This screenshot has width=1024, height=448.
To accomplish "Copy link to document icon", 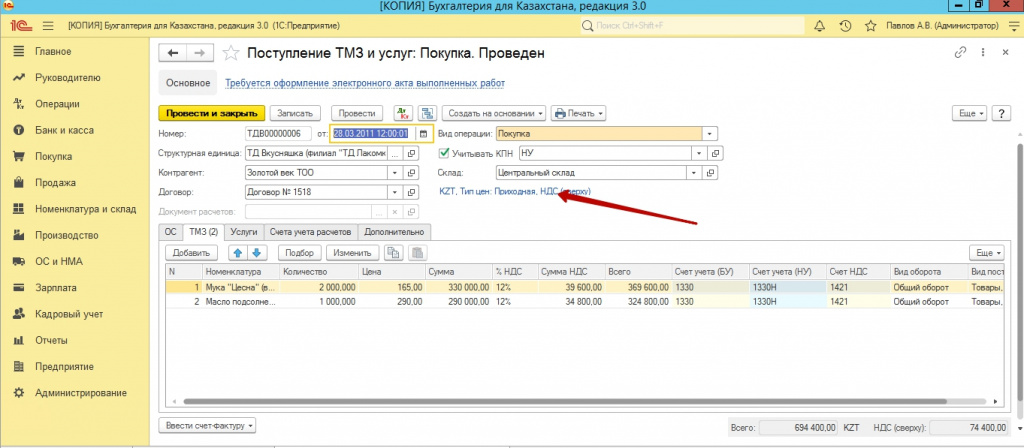I will [x=960, y=53].
